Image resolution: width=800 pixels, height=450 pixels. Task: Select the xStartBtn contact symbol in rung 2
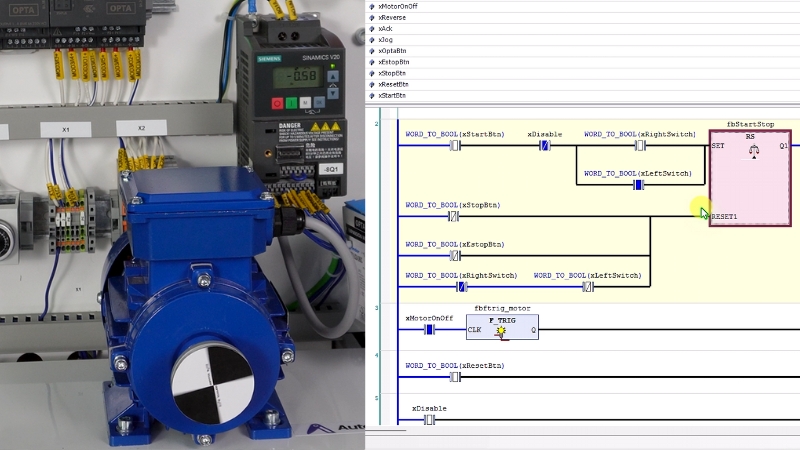coord(455,146)
